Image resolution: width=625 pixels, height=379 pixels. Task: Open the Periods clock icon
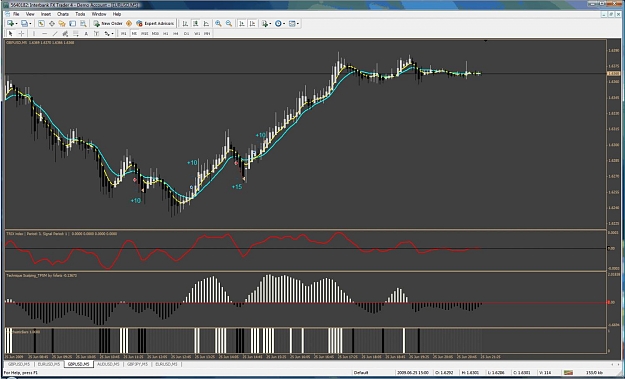[278, 24]
